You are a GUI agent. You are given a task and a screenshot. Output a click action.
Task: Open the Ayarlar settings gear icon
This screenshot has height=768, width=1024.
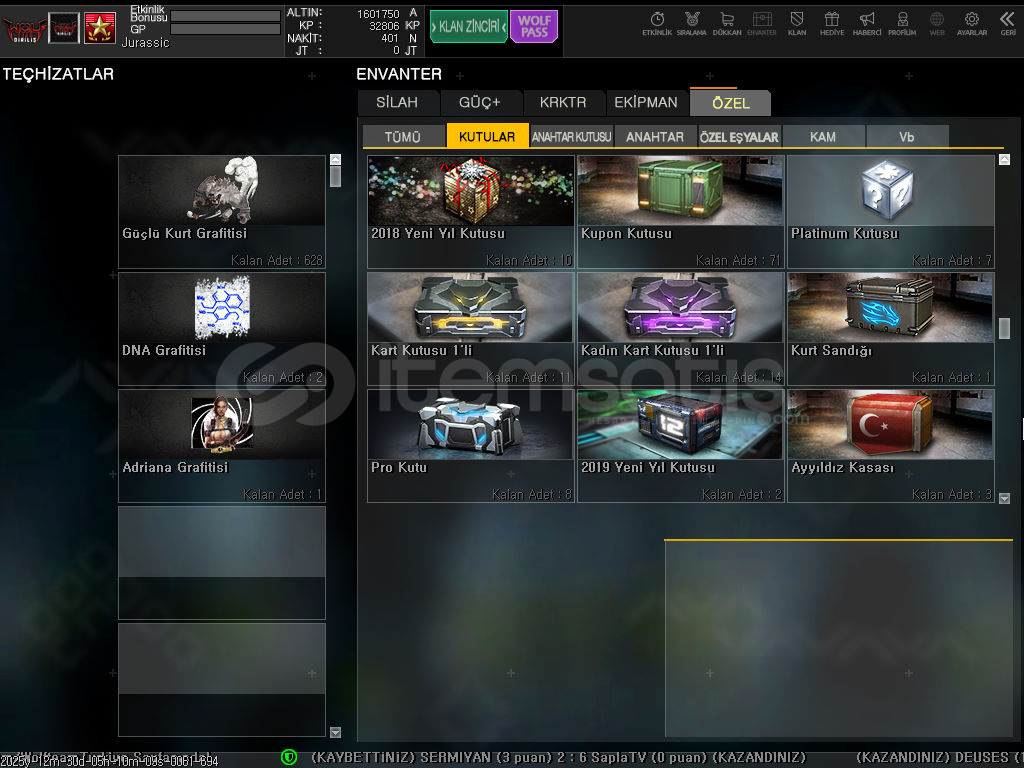[x=972, y=24]
